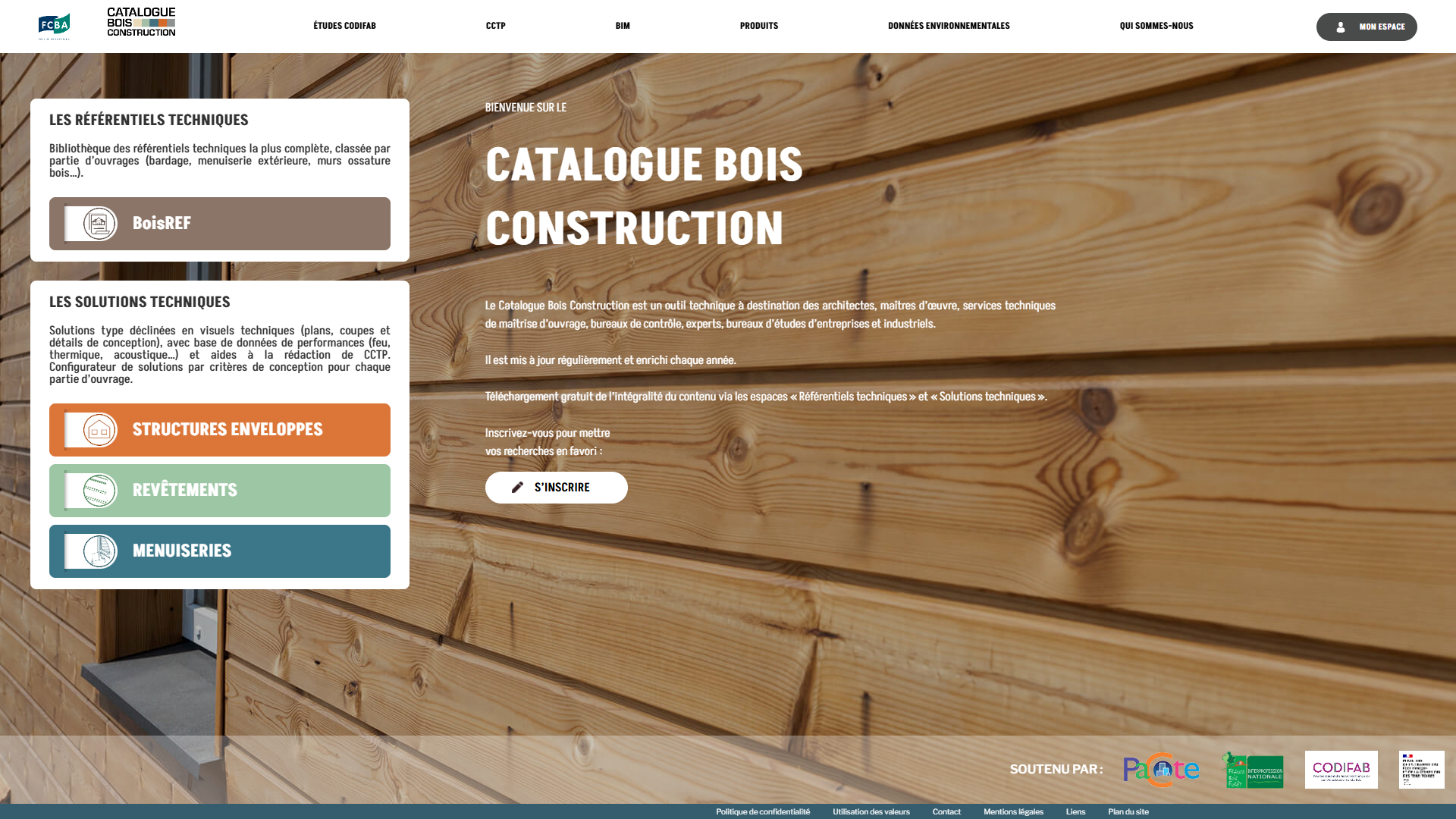
Task: Click the BoisREF building icon
Action: point(99,224)
